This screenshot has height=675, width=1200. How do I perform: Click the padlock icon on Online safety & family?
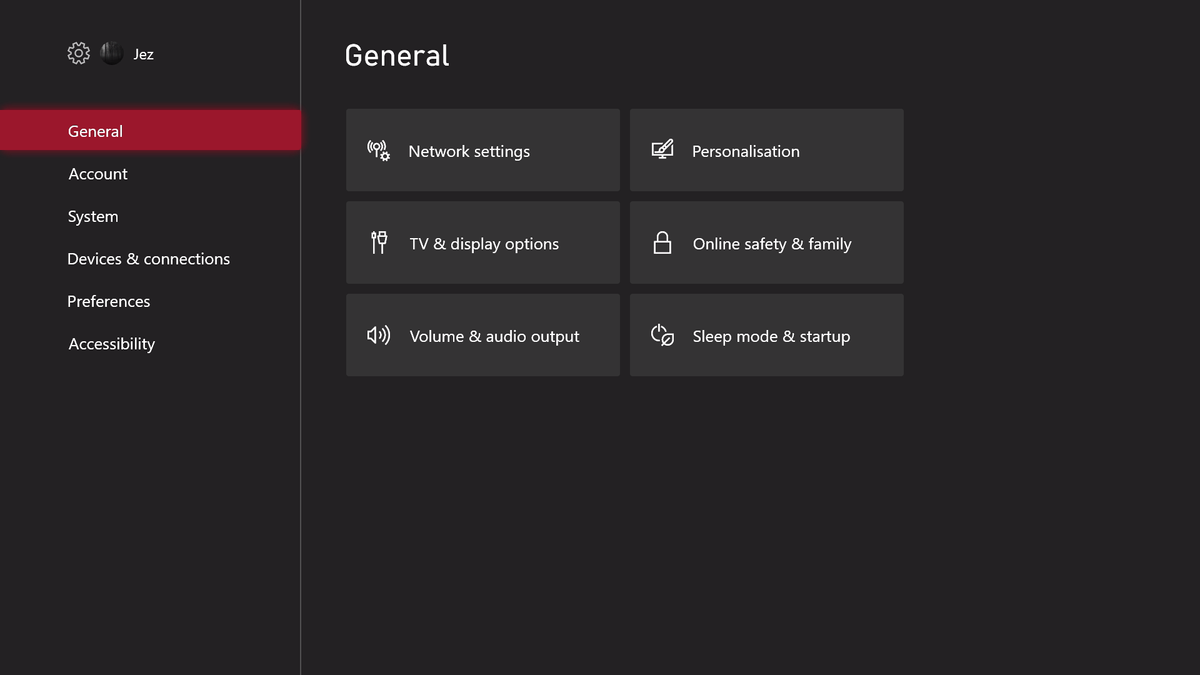coord(662,242)
